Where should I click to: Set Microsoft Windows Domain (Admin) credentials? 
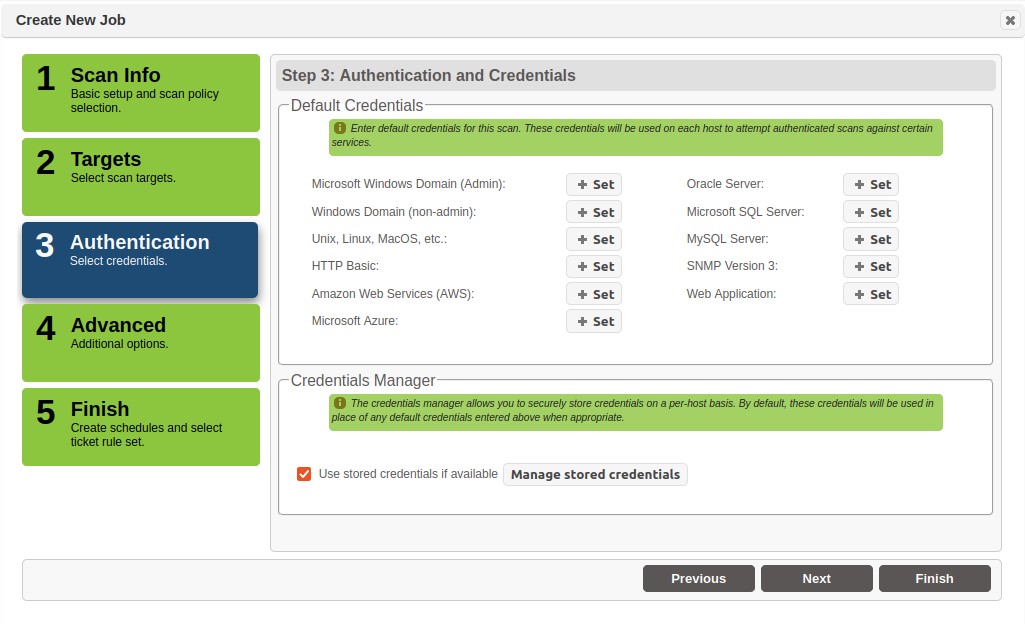click(x=594, y=185)
